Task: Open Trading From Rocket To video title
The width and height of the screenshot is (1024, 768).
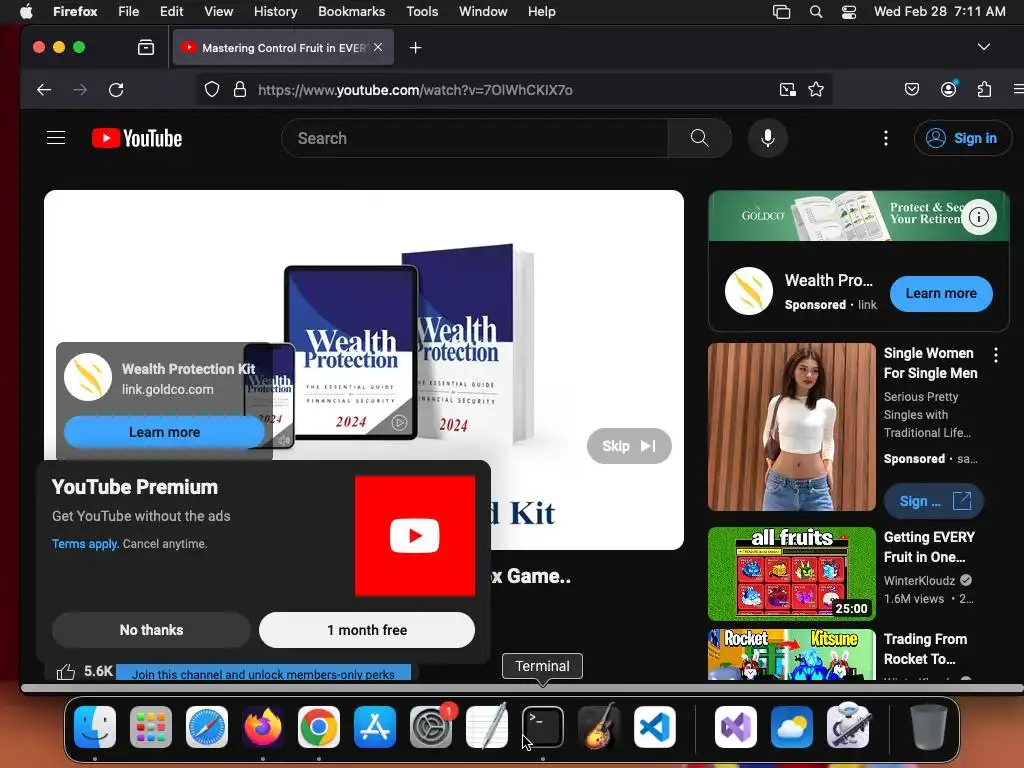Action: tap(925, 648)
